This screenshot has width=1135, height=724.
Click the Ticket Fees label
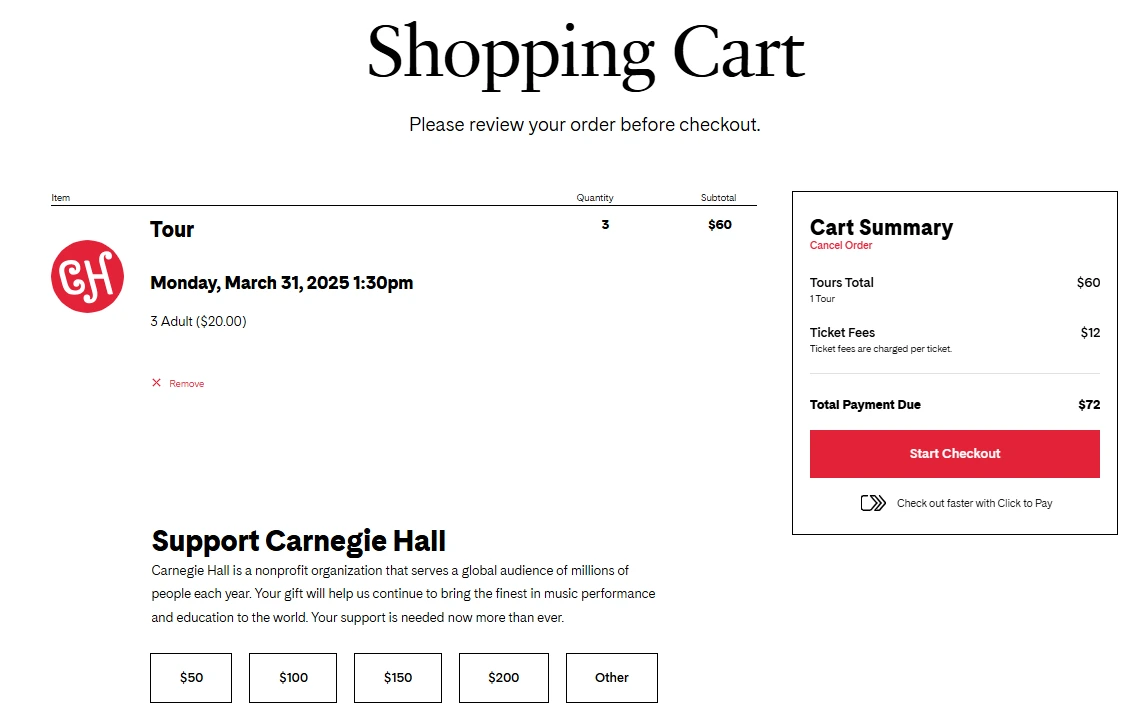coord(842,333)
